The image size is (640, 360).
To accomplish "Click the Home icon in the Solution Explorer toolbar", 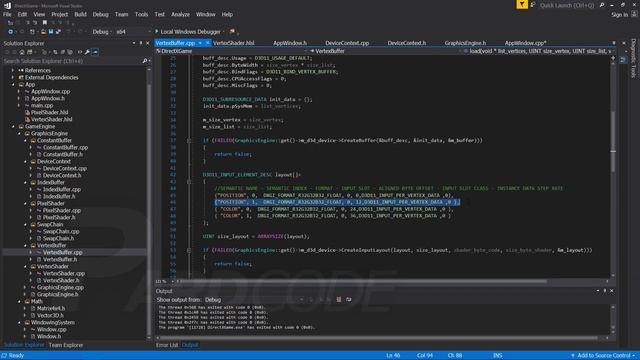I will point(22,52).
